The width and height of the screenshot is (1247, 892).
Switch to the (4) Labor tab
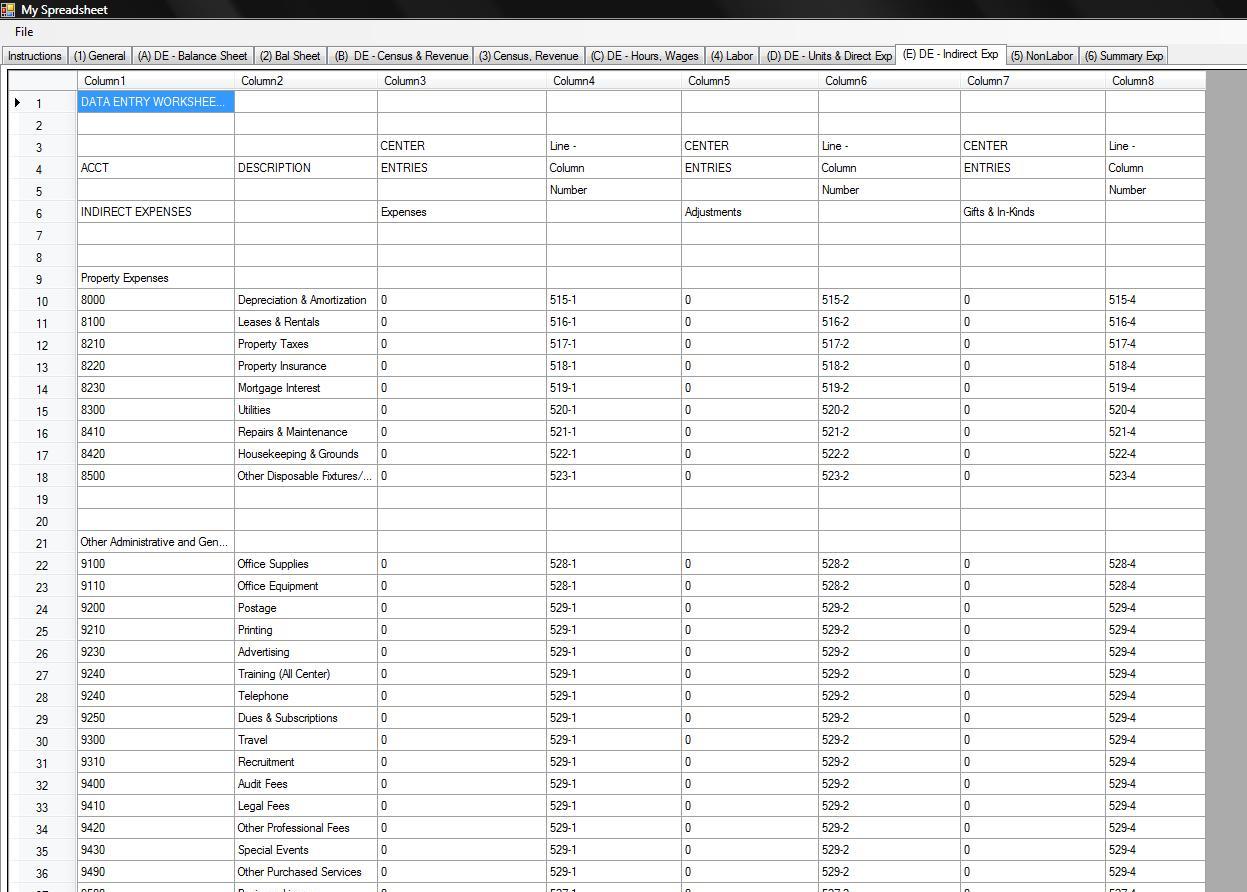[x=732, y=56]
